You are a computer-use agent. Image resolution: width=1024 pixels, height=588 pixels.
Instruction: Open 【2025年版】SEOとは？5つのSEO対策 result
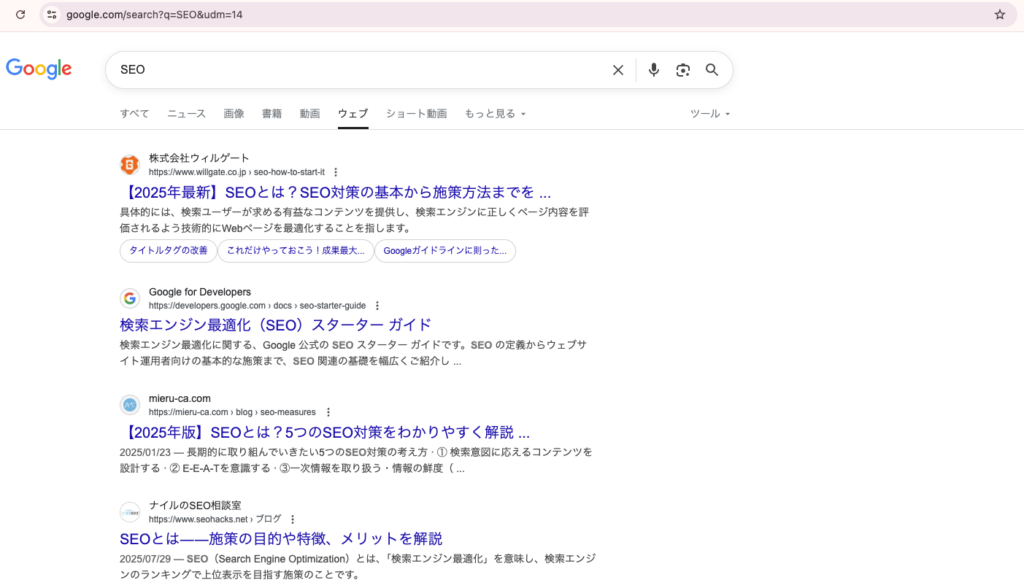(x=325, y=433)
